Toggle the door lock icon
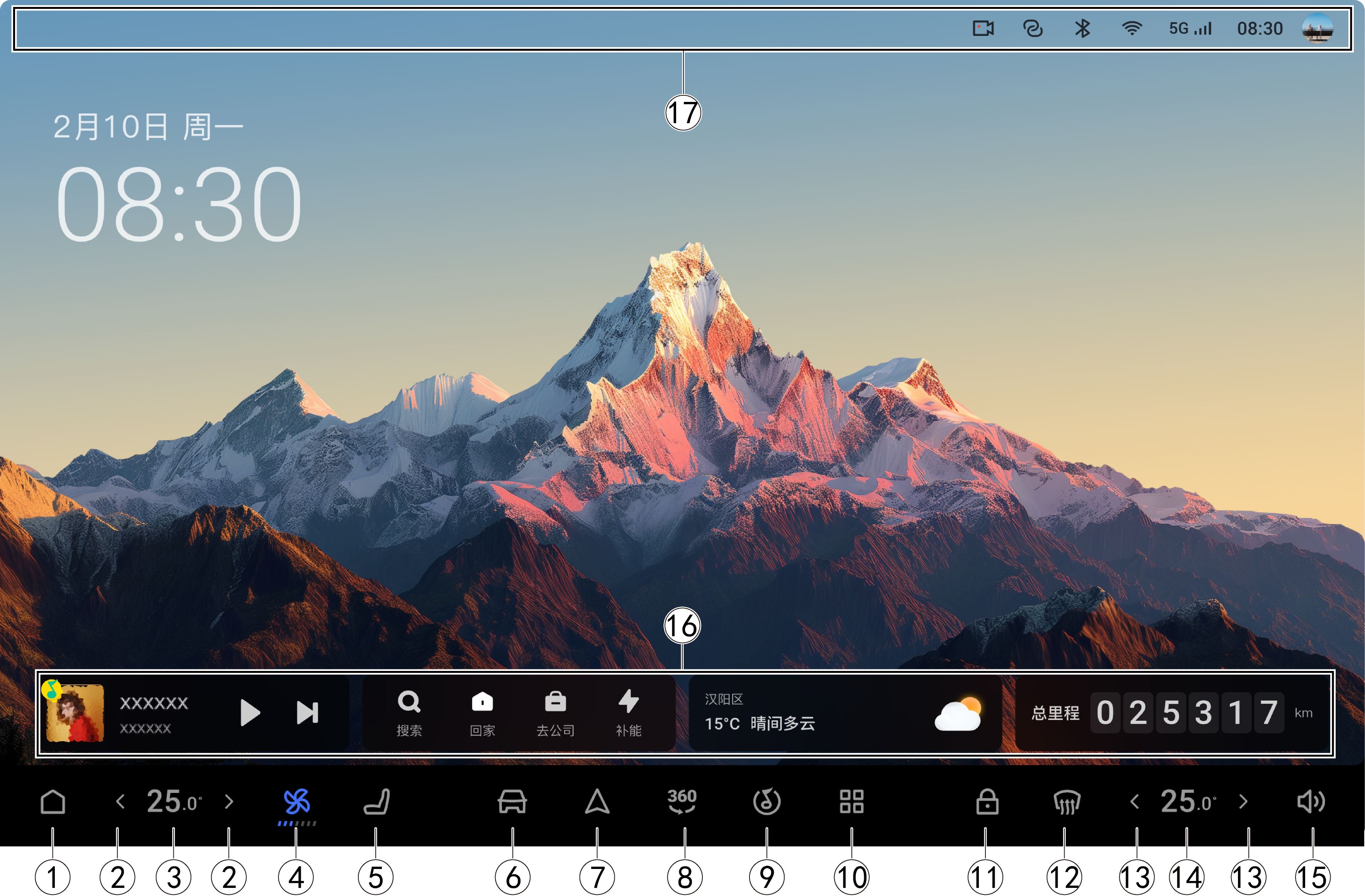This screenshot has width=1365, height=896. pos(987,801)
